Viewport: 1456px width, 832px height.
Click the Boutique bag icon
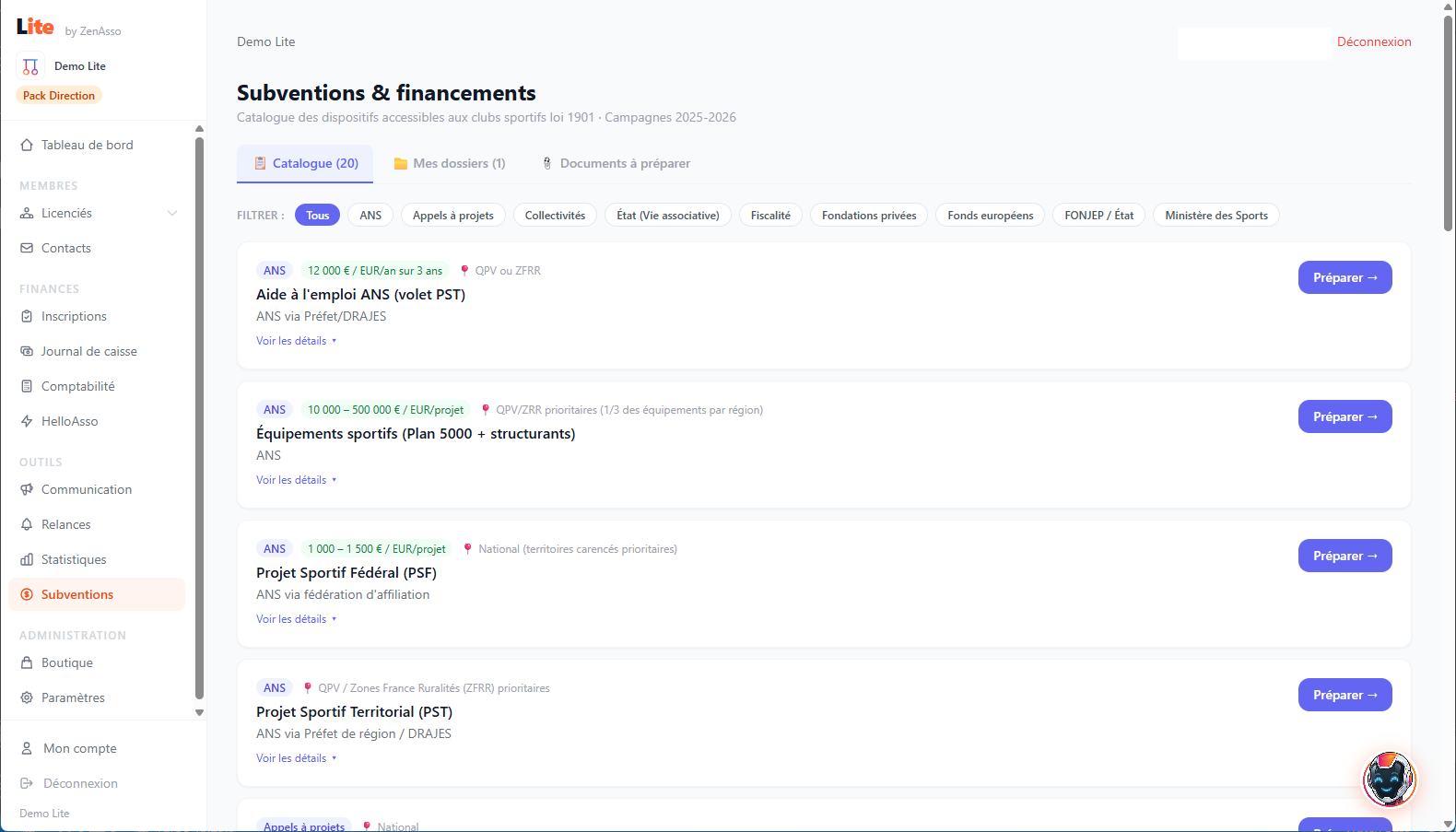pos(27,662)
